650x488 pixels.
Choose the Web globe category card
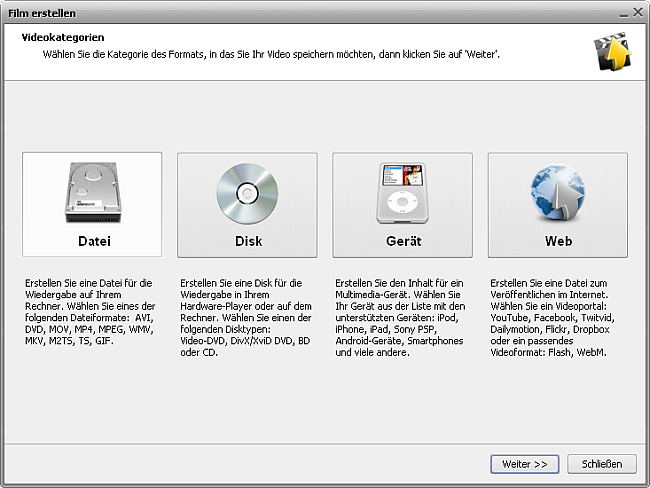coord(558,205)
